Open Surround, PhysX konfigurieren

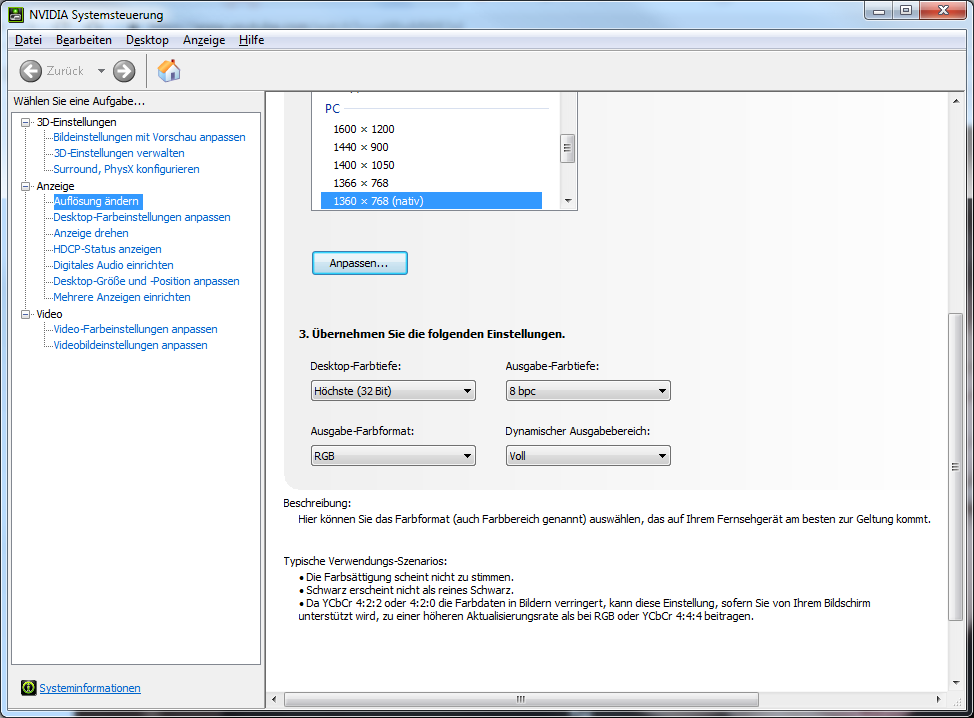(x=126, y=169)
